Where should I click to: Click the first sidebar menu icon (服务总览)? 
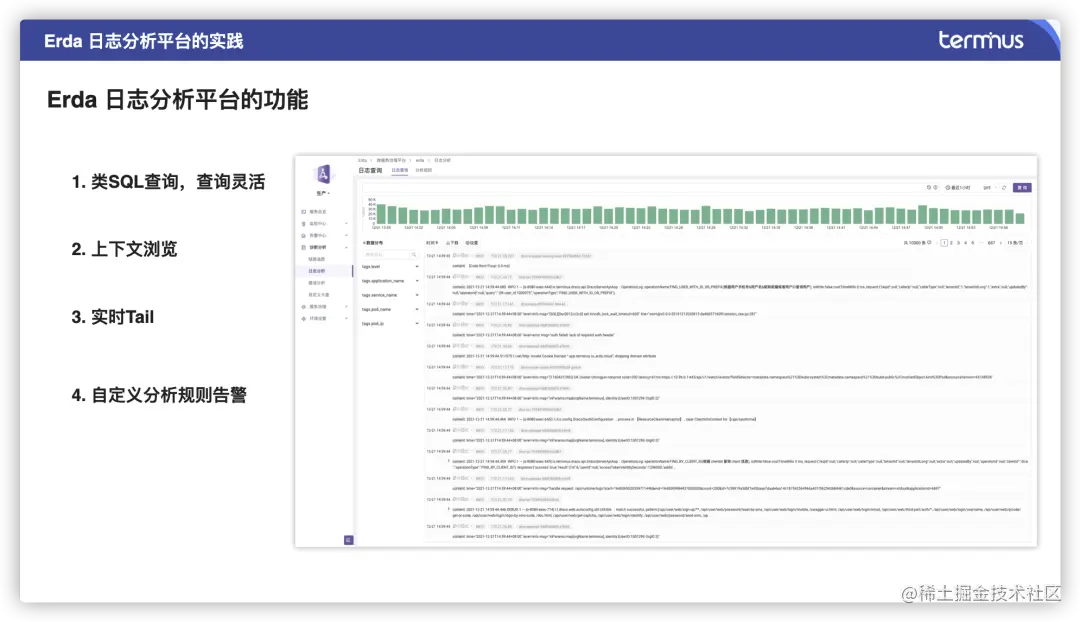304,212
